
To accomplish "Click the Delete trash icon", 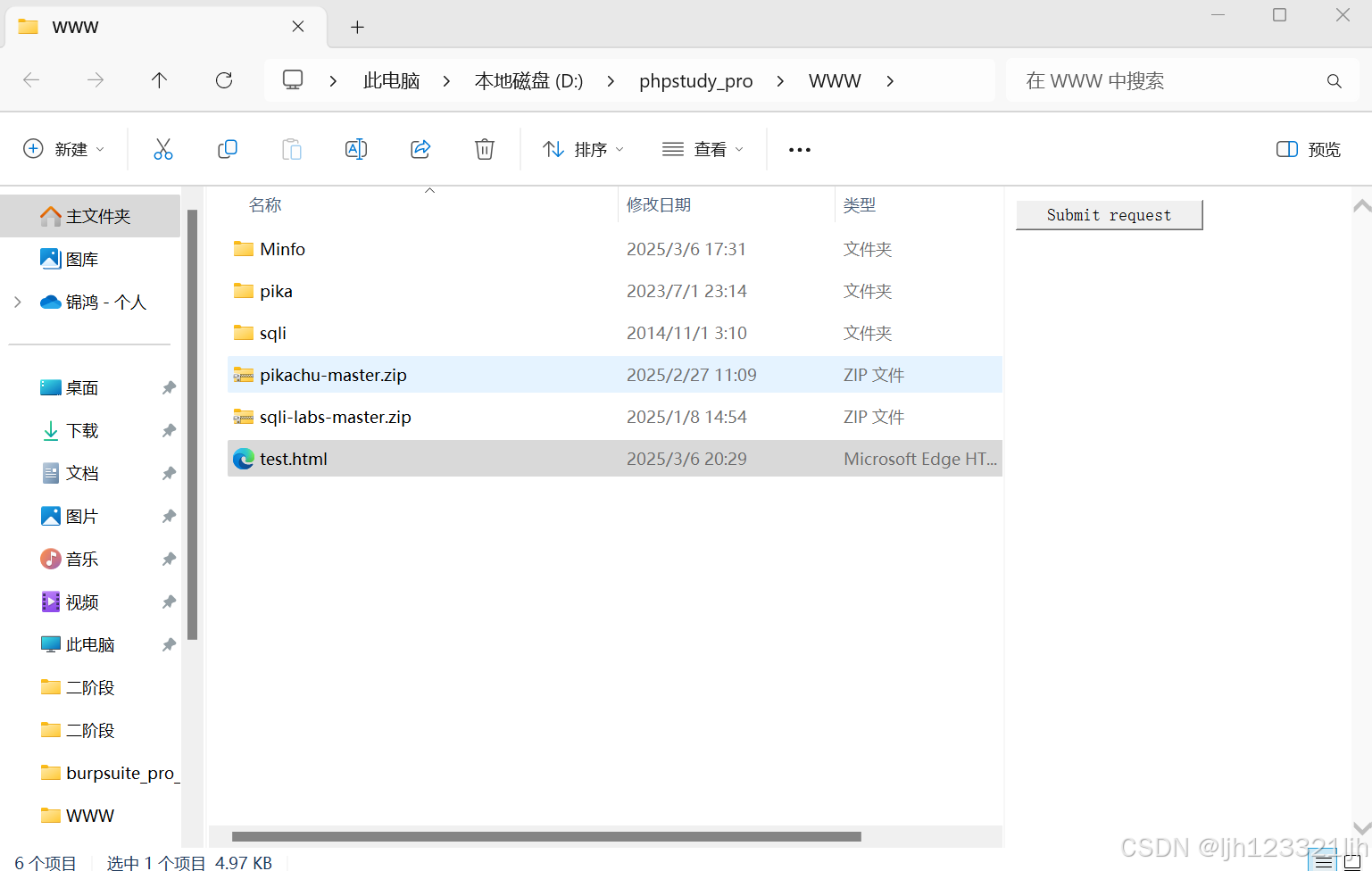I will click(485, 148).
